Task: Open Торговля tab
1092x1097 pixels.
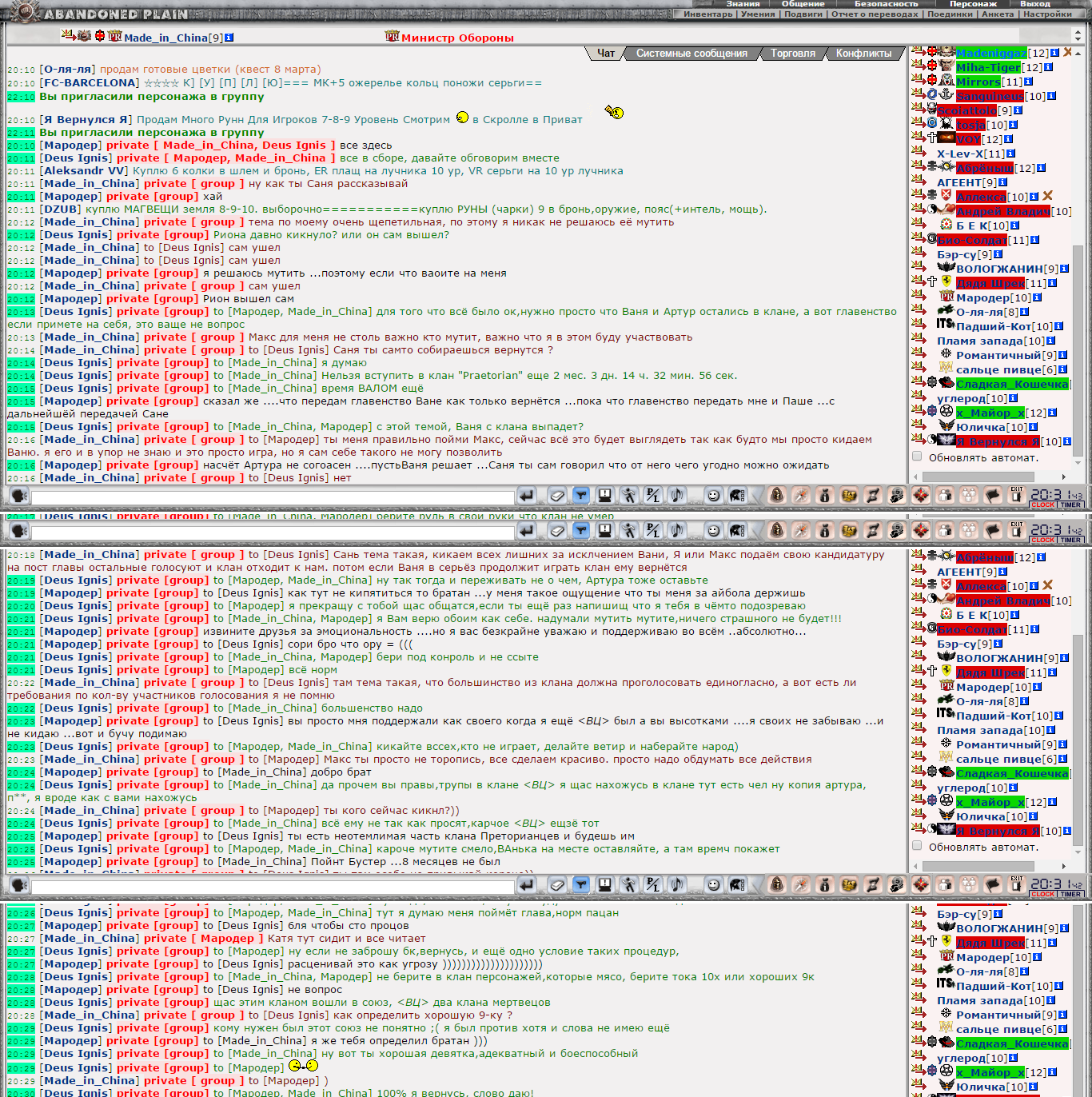Action: point(793,54)
